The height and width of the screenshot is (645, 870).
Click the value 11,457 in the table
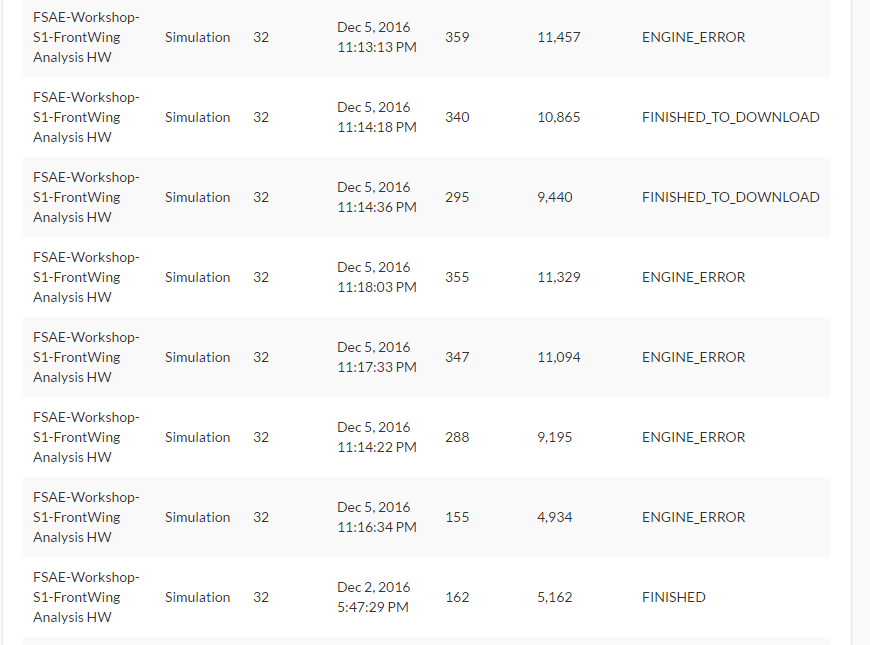(x=558, y=37)
